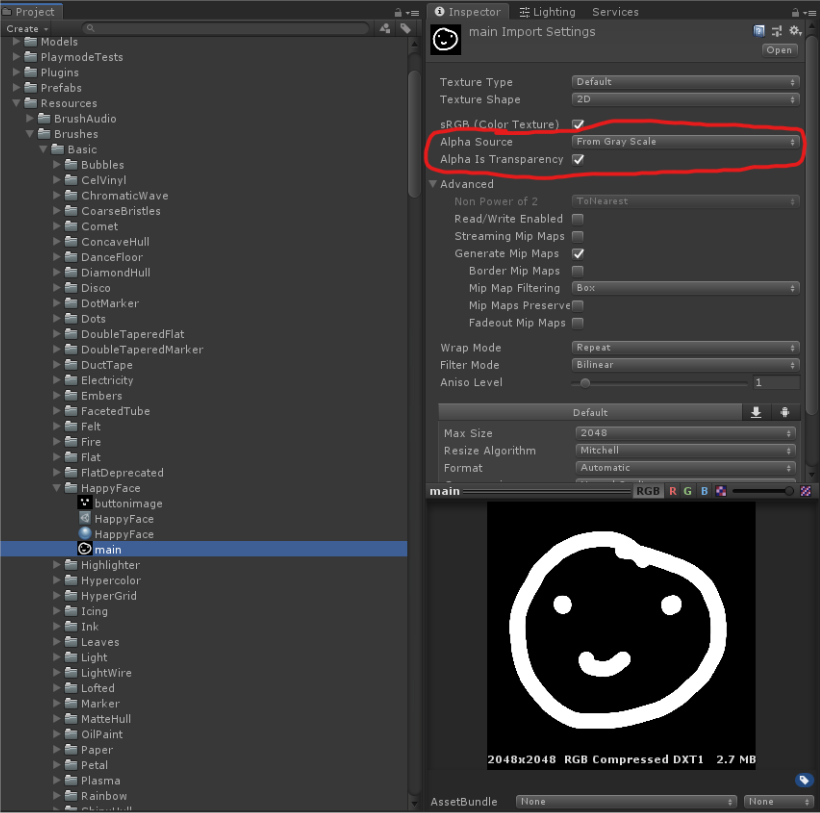The image size is (820, 813).
Task: Uncheck Alpha Is Transparency
Action: point(578,159)
